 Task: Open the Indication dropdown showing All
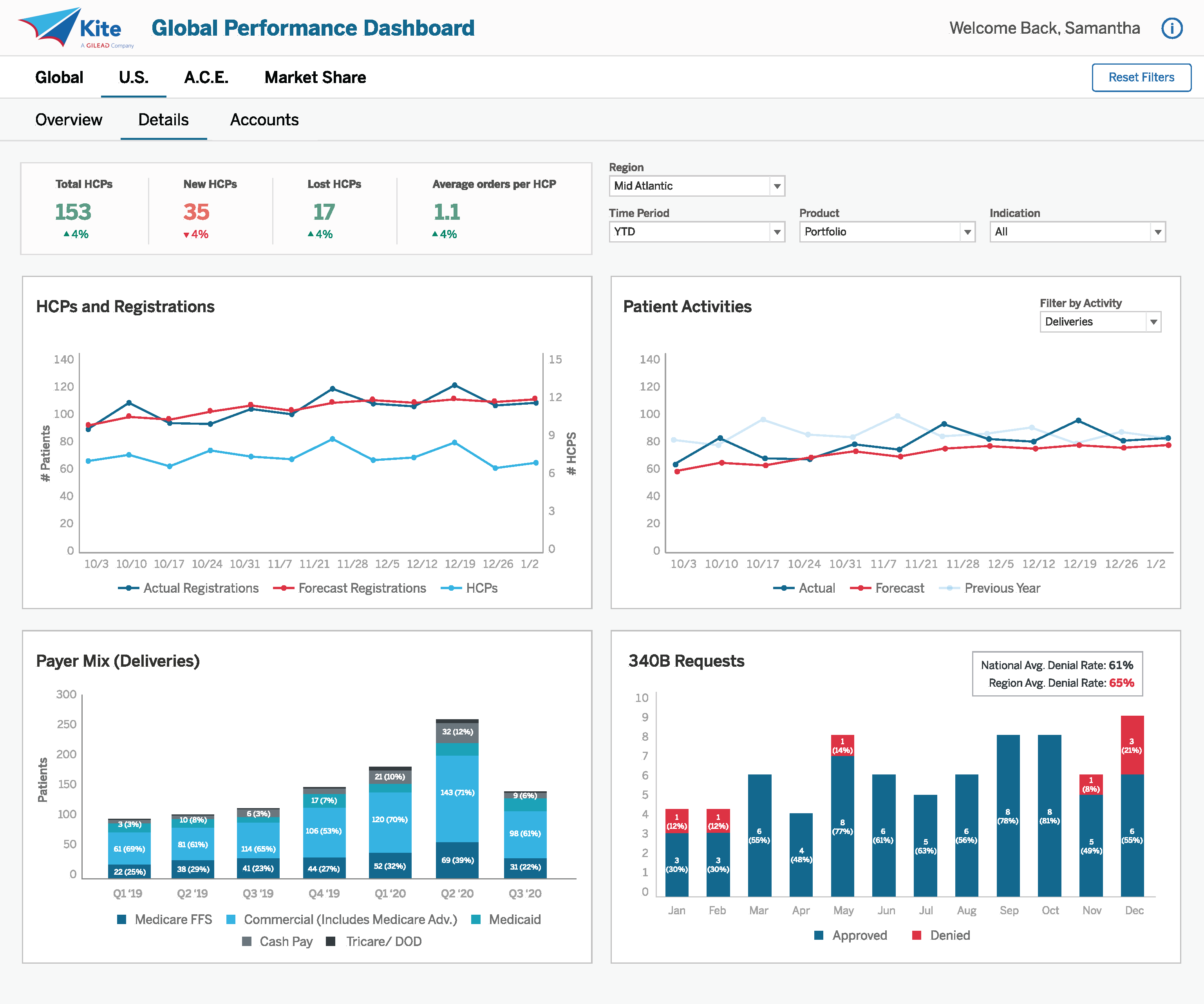coord(1157,232)
